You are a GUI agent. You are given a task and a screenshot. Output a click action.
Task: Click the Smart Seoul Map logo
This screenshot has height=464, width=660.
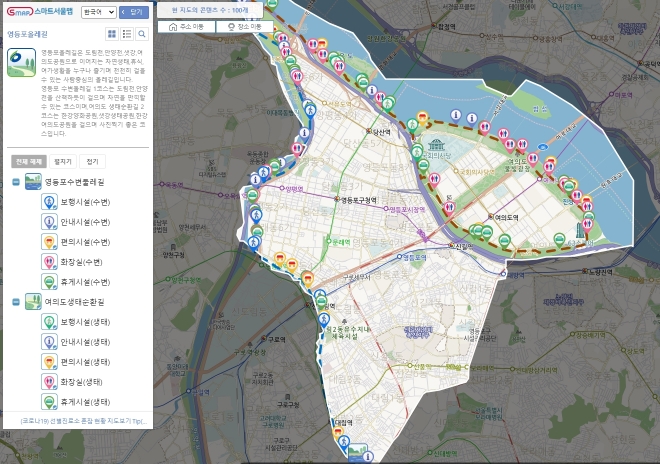pos(40,12)
